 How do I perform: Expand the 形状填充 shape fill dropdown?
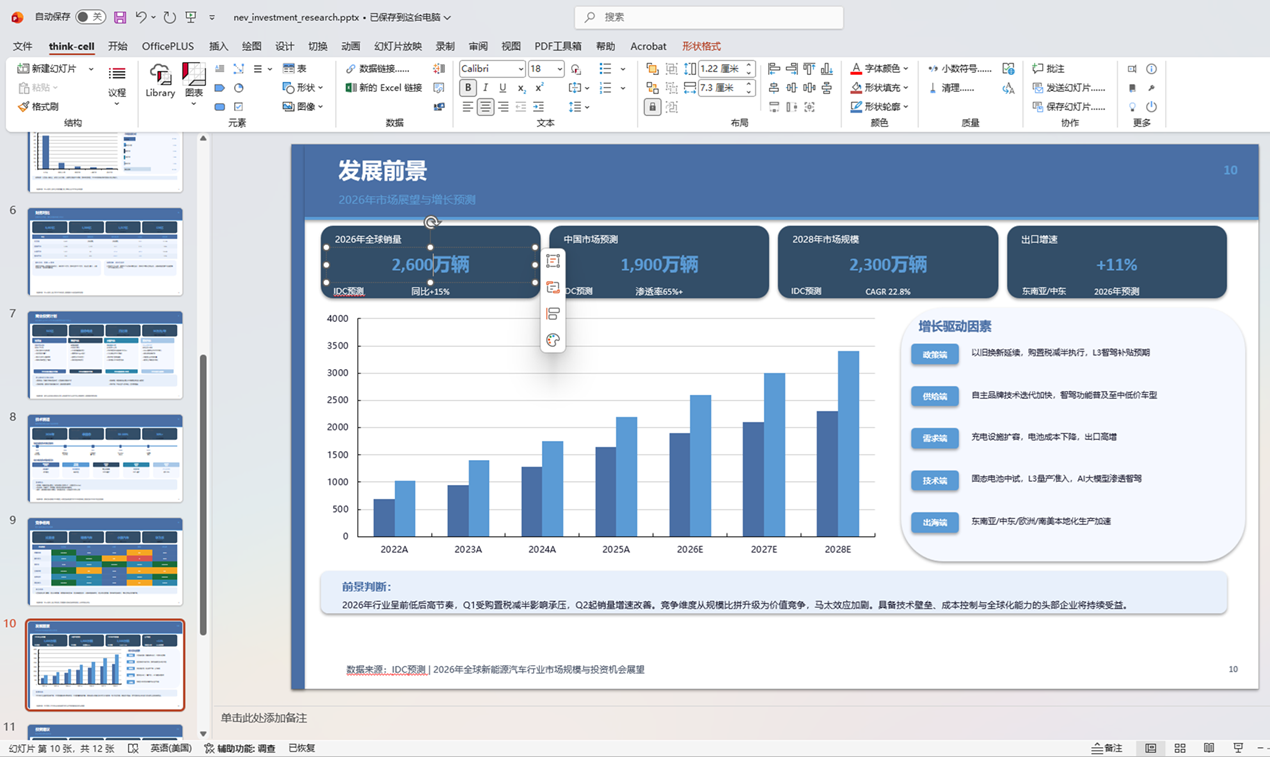tap(906, 88)
